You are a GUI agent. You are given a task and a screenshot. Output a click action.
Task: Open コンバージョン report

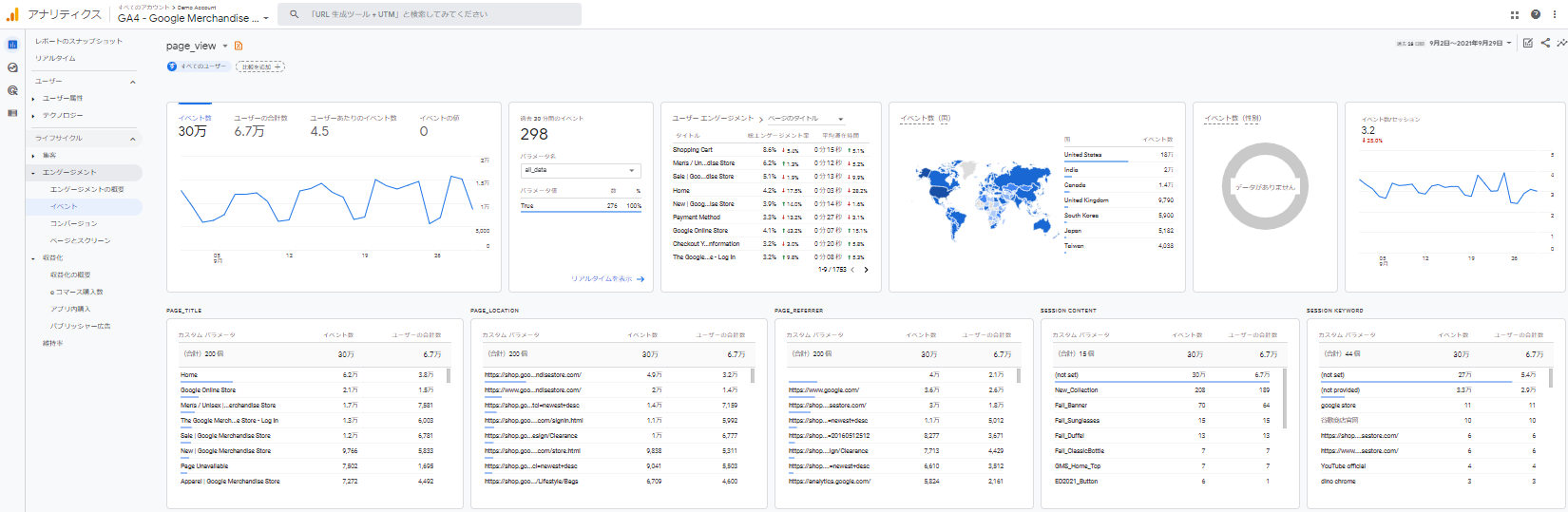click(x=74, y=223)
